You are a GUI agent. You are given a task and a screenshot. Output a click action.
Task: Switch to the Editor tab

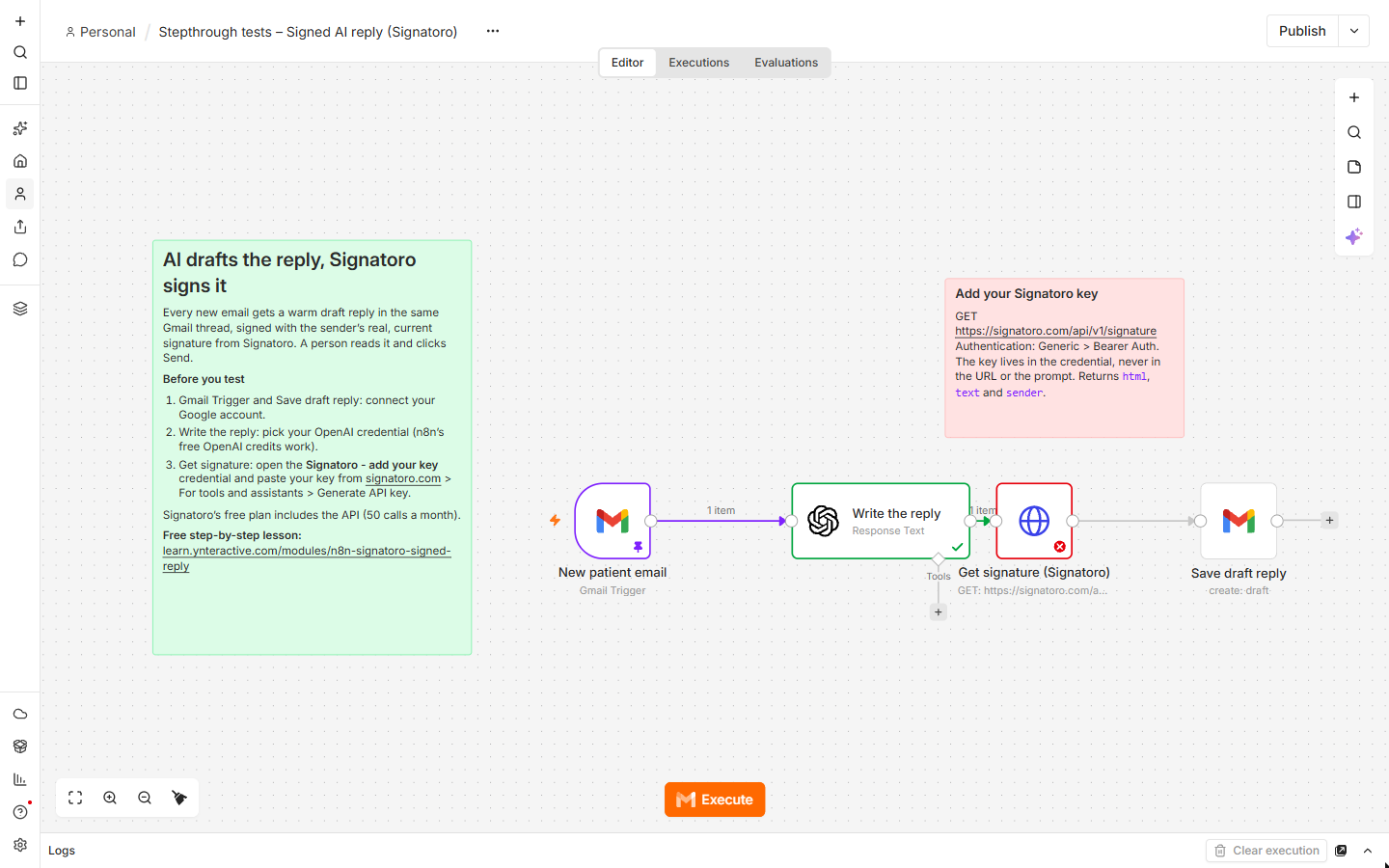(628, 62)
